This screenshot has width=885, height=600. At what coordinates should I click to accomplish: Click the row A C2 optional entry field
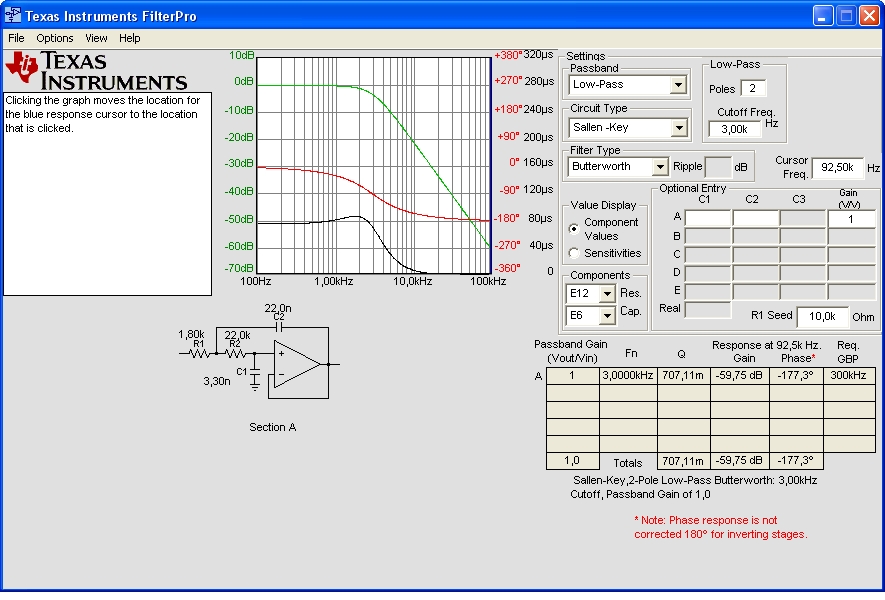point(755,219)
